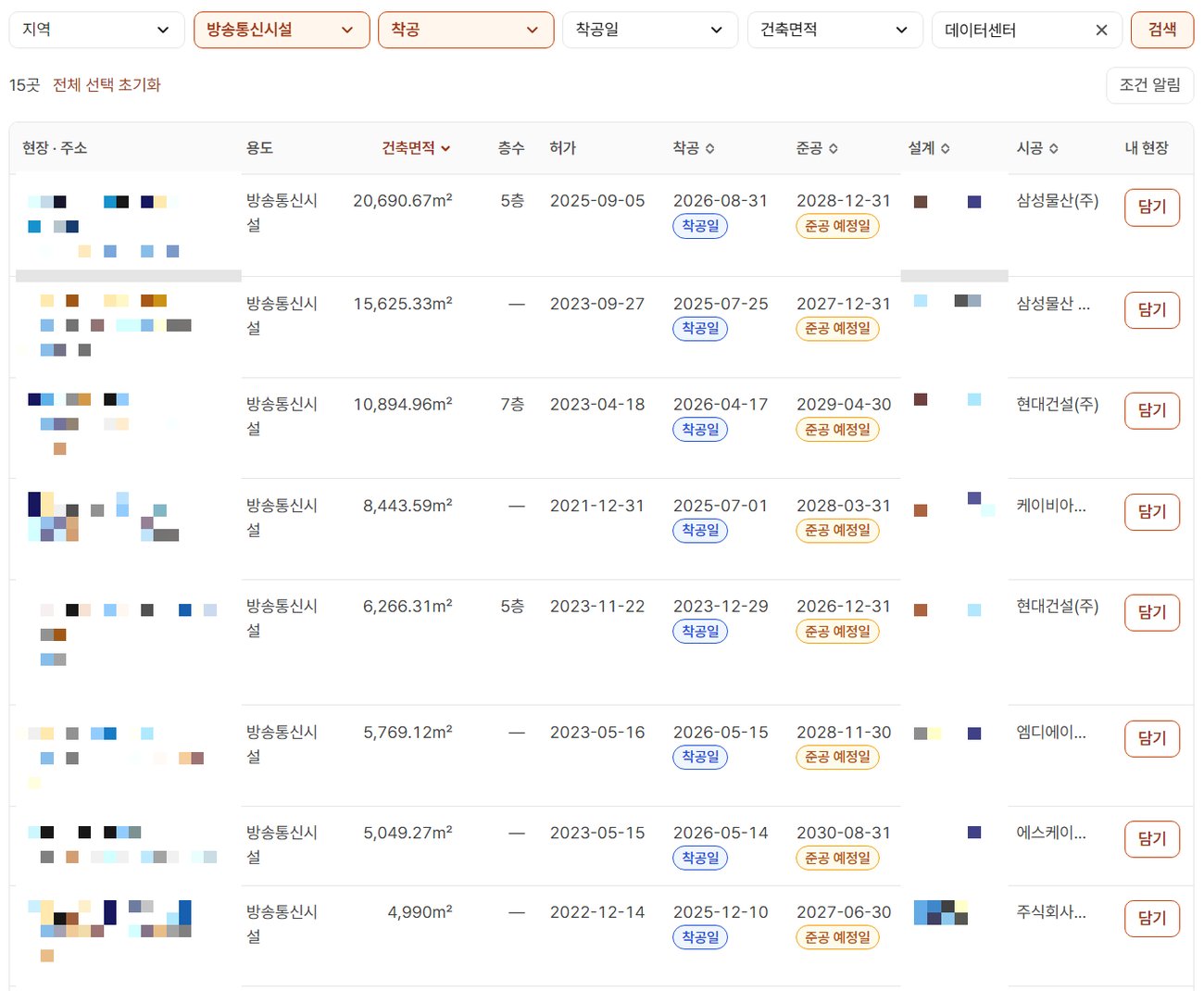1204x991 pixels.
Task: Open the 방송통신시설 usage filter dropdown
Action: 282,30
